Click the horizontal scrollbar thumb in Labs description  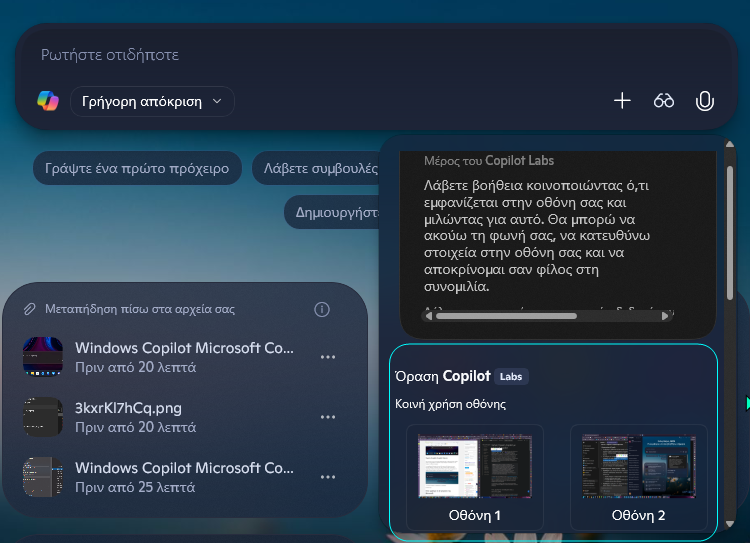(x=506, y=316)
